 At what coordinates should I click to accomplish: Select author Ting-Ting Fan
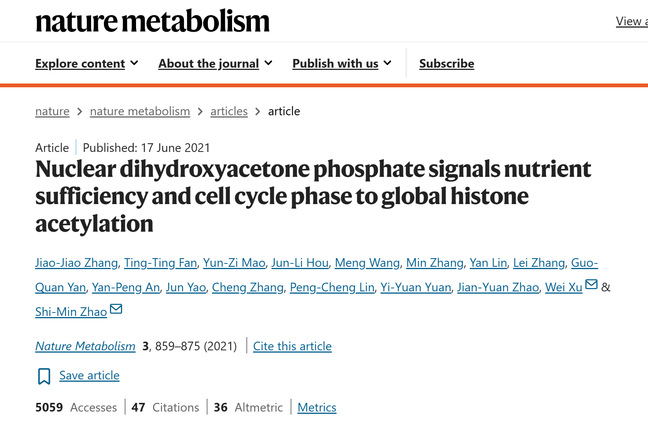pos(160,263)
